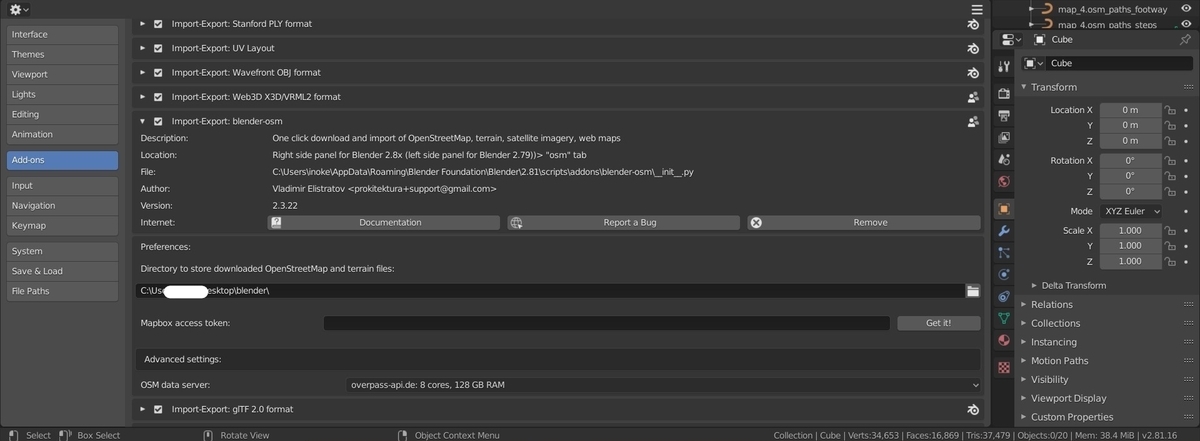Disable the UV Layout add-on checkbox
This screenshot has height=441, width=1200.
click(158, 48)
